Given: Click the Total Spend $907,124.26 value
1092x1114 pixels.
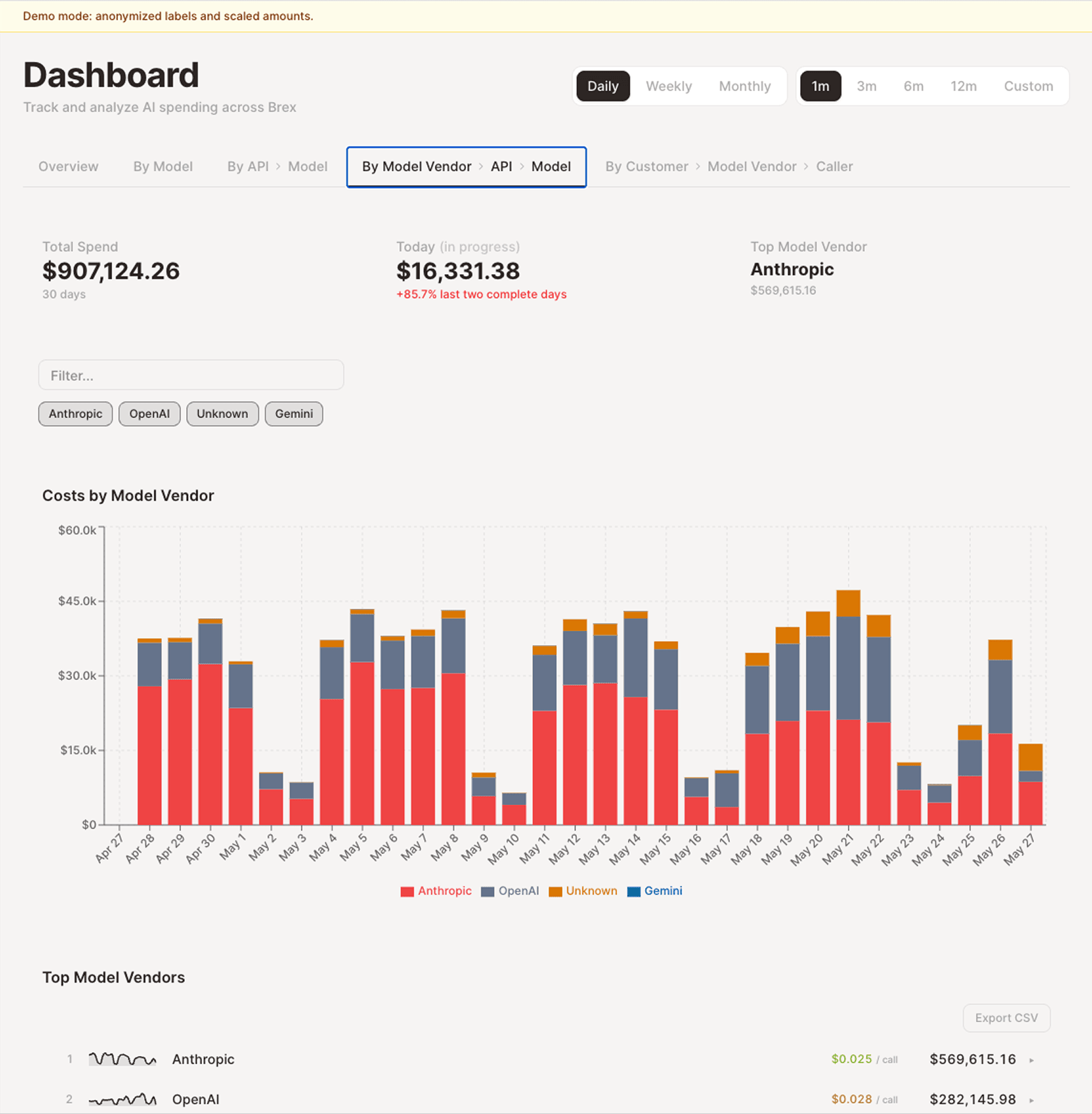Looking at the screenshot, I should [x=111, y=271].
